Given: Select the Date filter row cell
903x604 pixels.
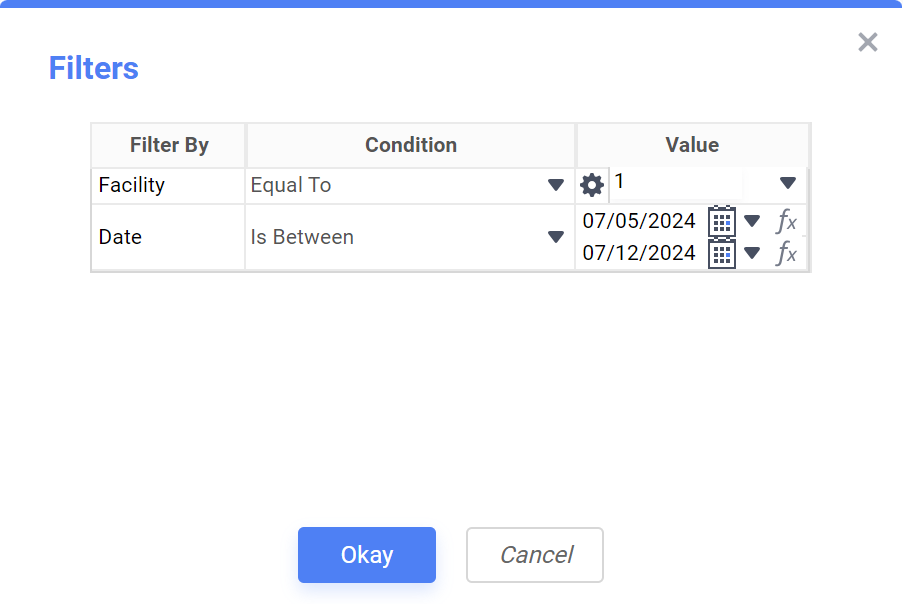Looking at the screenshot, I should [x=168, y=237].
